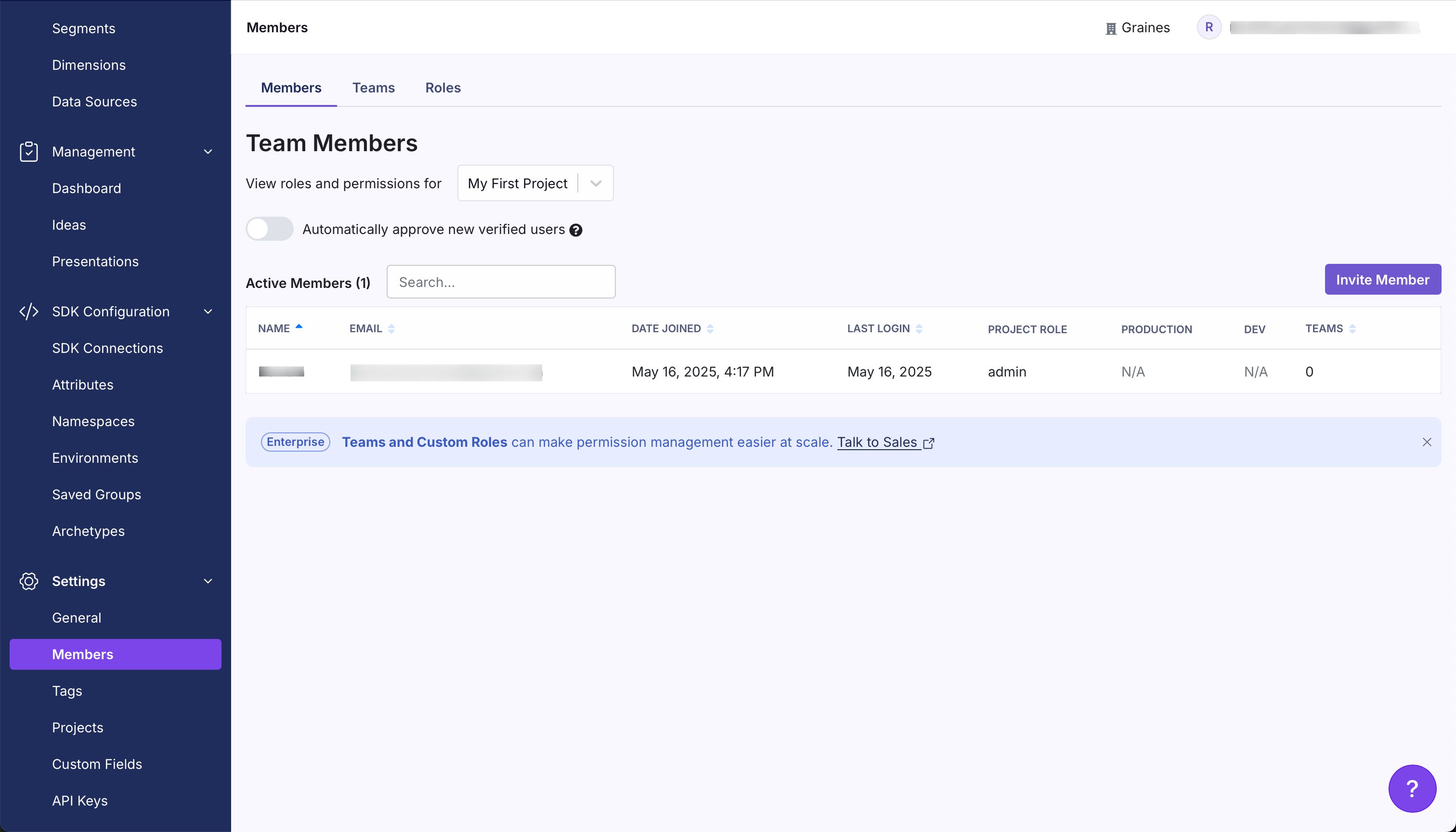Open the Saved Groups page

tap(96, 494)
